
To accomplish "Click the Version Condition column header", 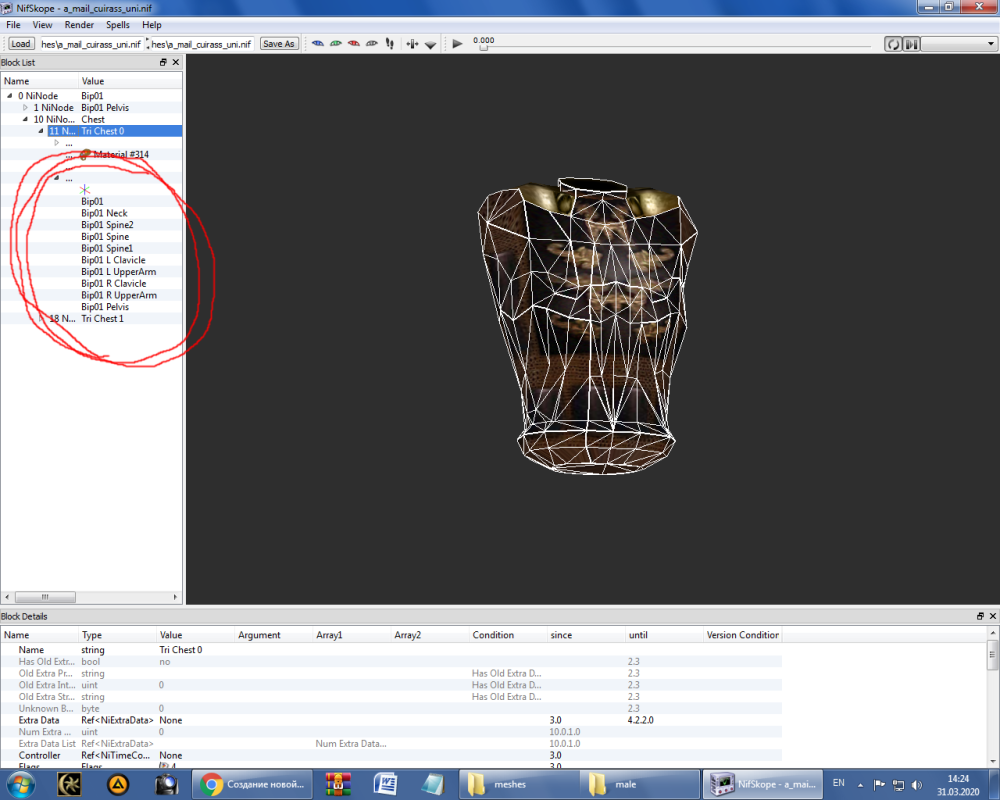I will pos(742,635).
